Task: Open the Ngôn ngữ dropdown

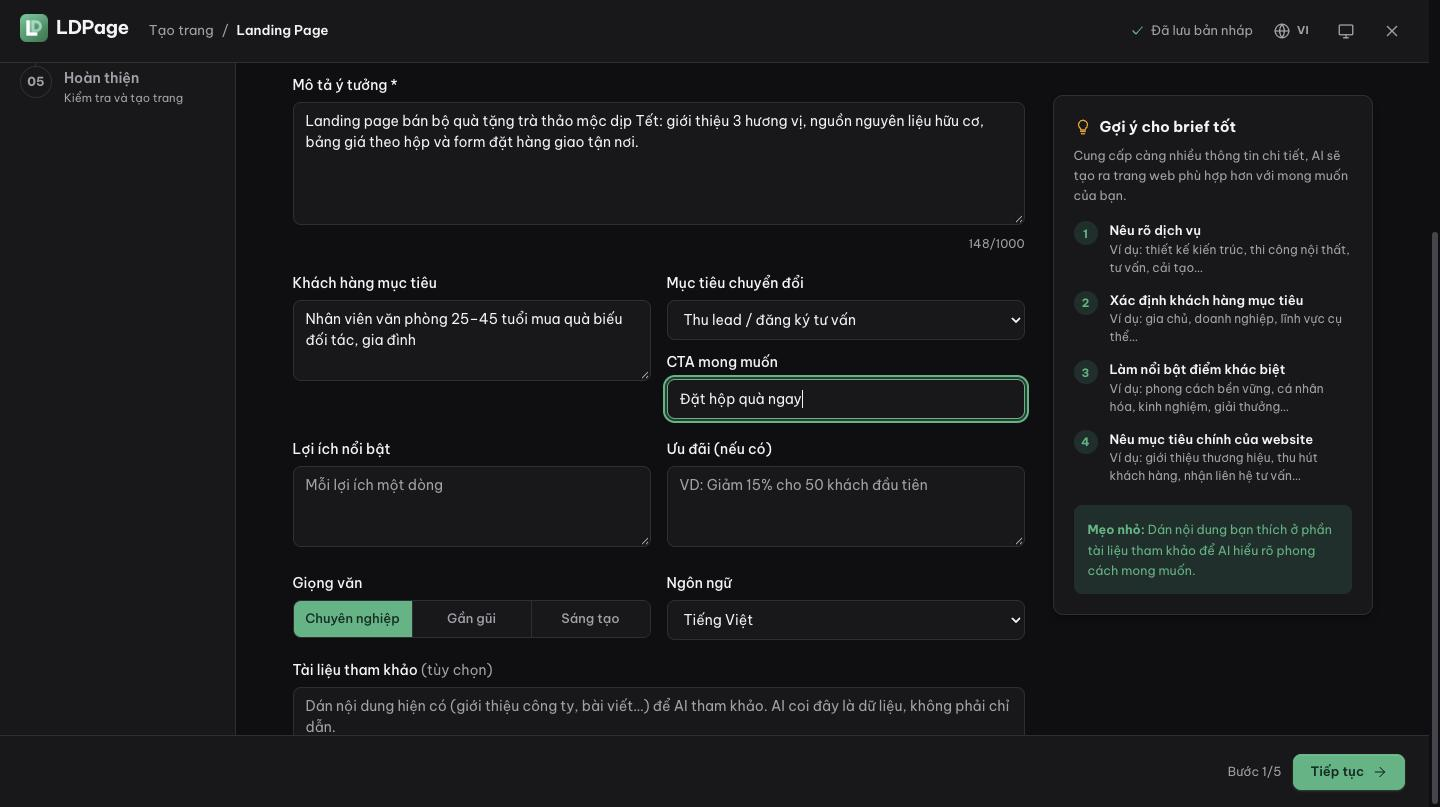Action: [x=846, y=620]
